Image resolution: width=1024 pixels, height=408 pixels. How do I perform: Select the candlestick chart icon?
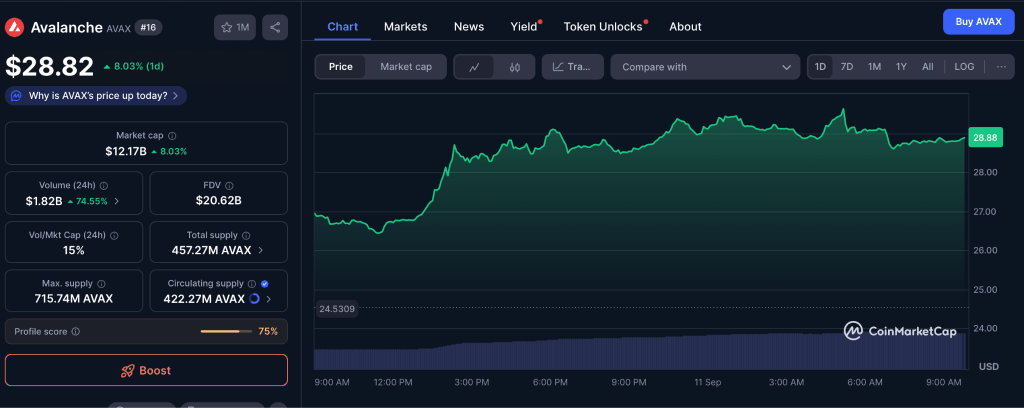(x=515, y=67)
